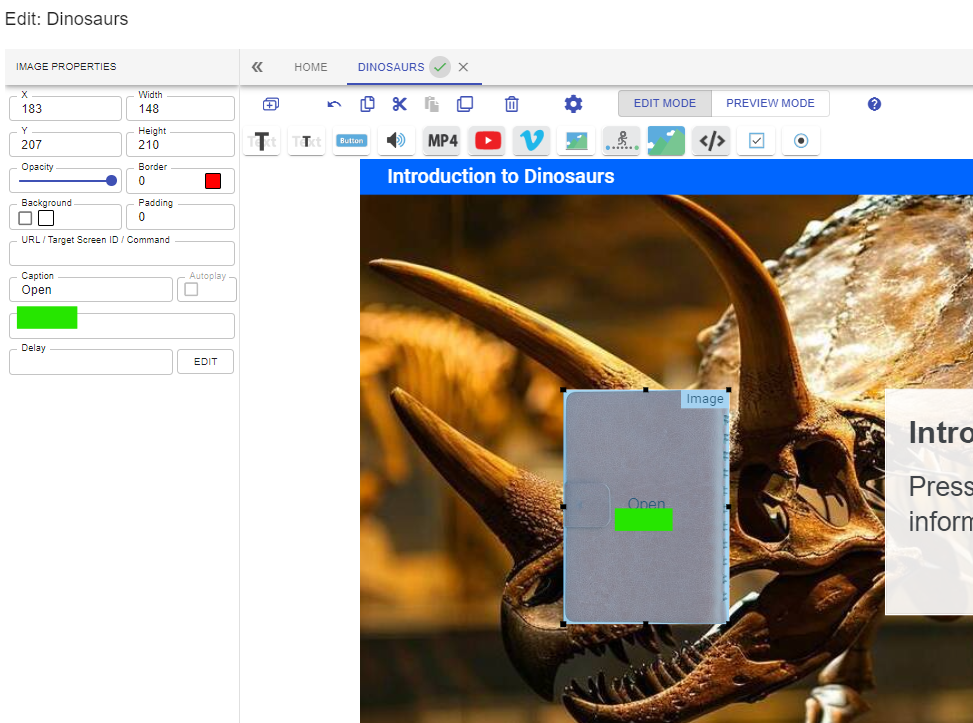973x723 pixels.
Task: Add an MP4 video element
Action: (442, 141)
